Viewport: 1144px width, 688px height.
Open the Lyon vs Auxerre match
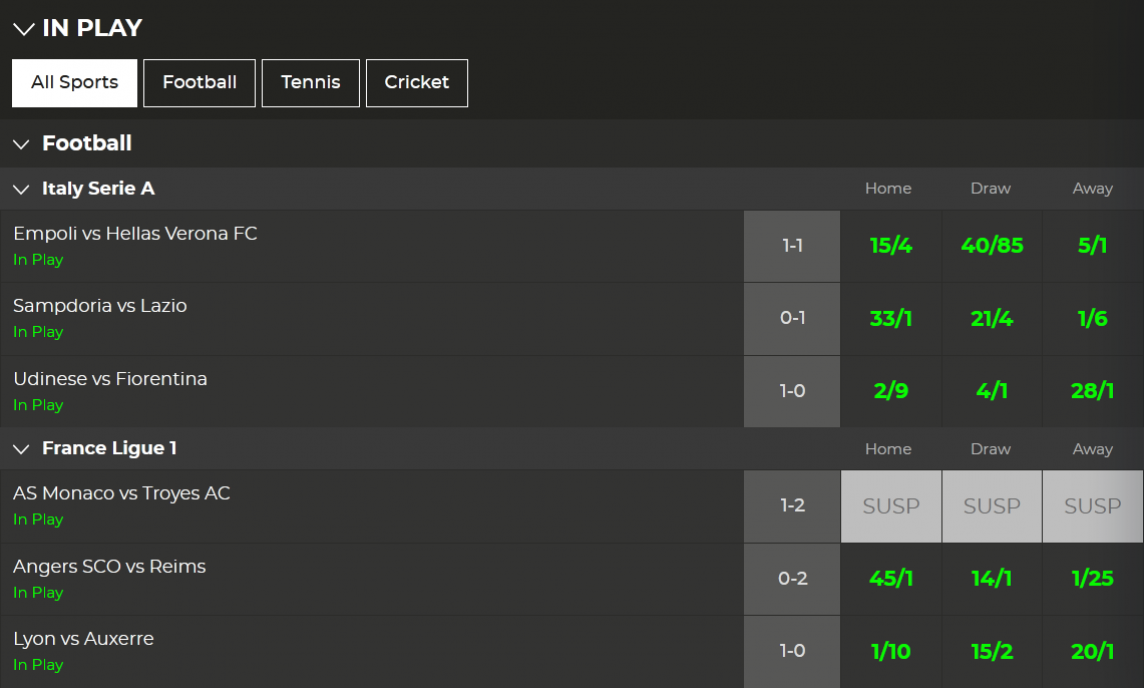click(83, 639)
